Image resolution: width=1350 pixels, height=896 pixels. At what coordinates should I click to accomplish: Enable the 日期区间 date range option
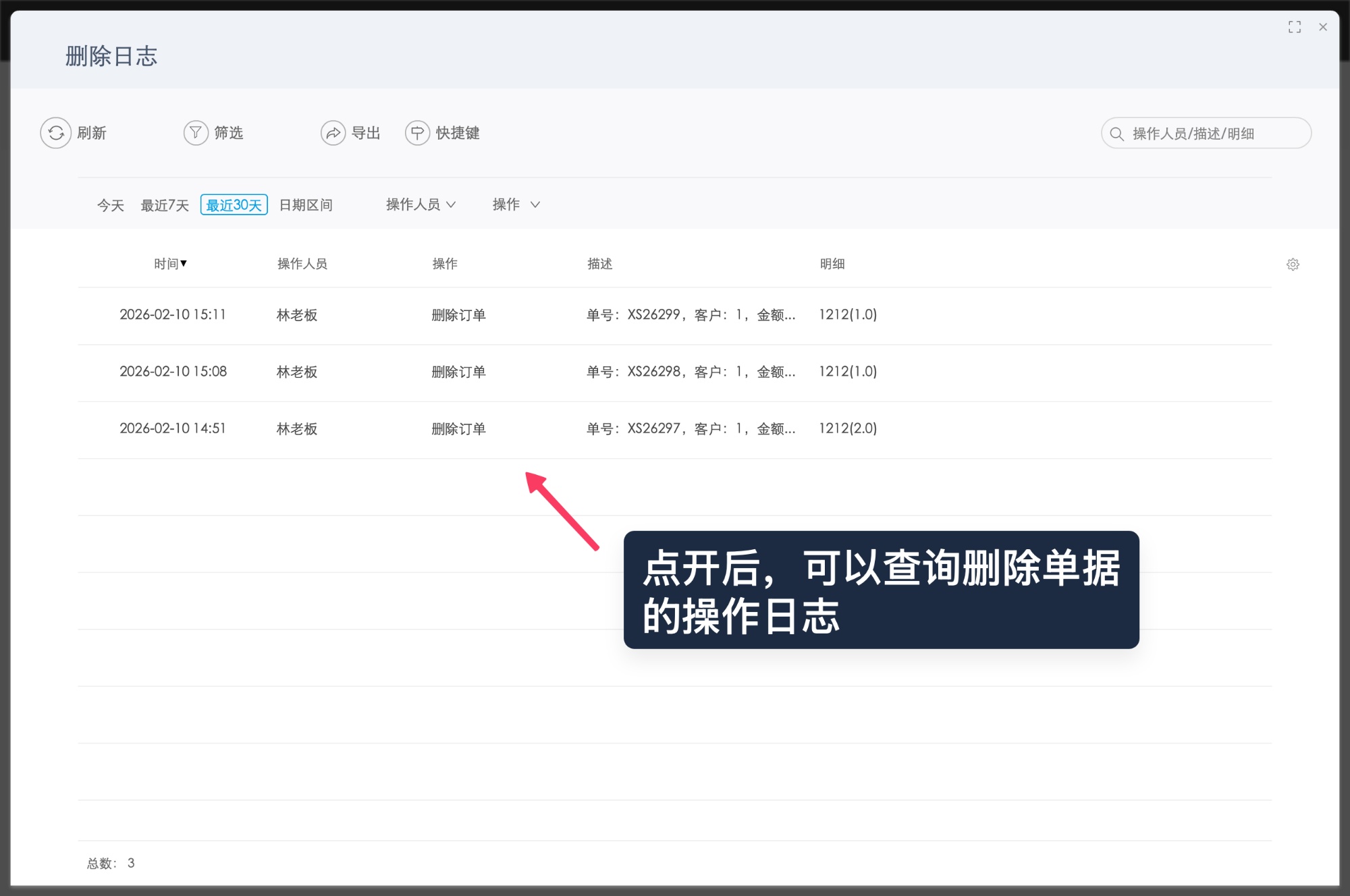(x=306, y=205)
